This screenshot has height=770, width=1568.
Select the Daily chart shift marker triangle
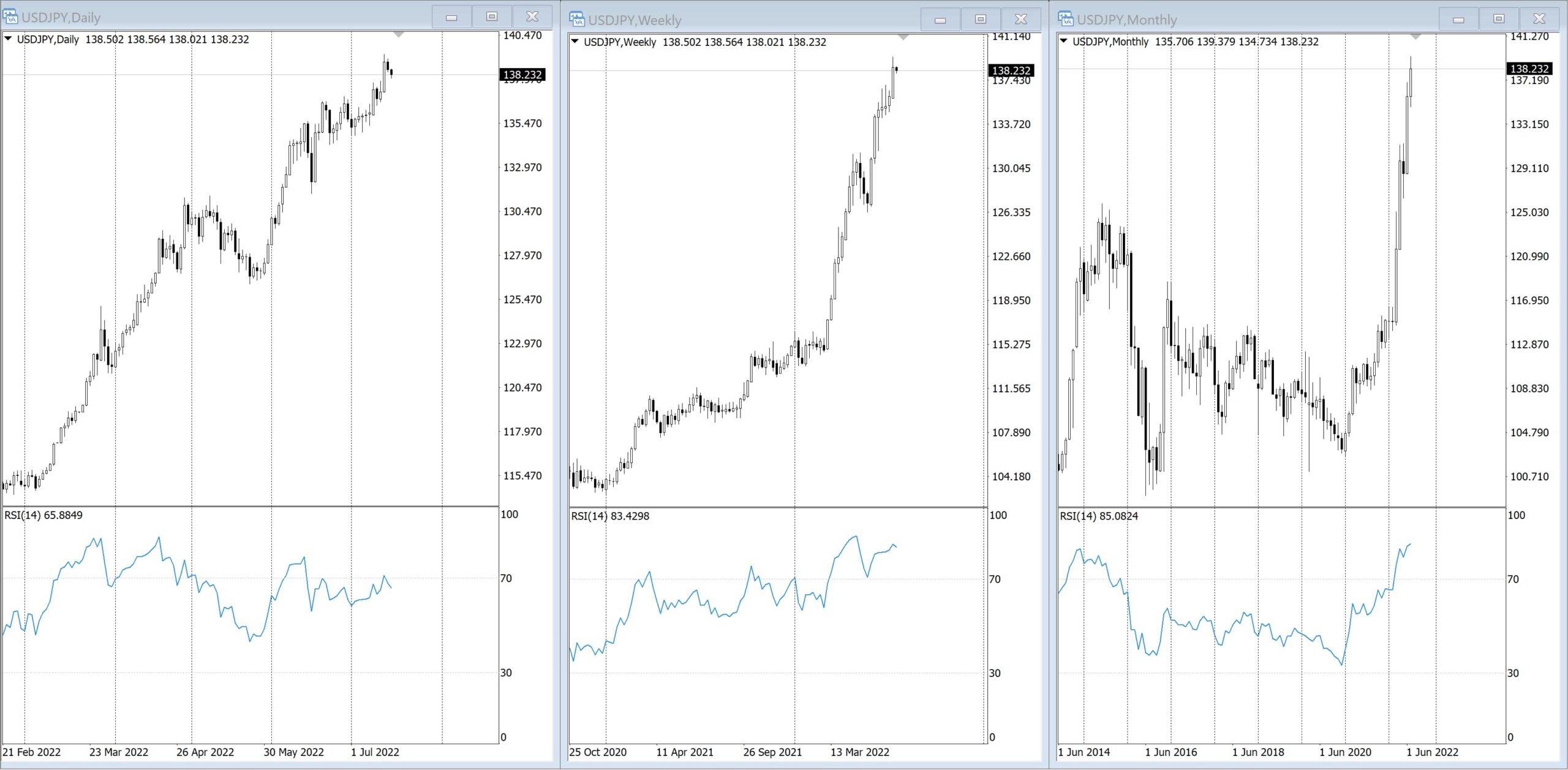[399, 35]
